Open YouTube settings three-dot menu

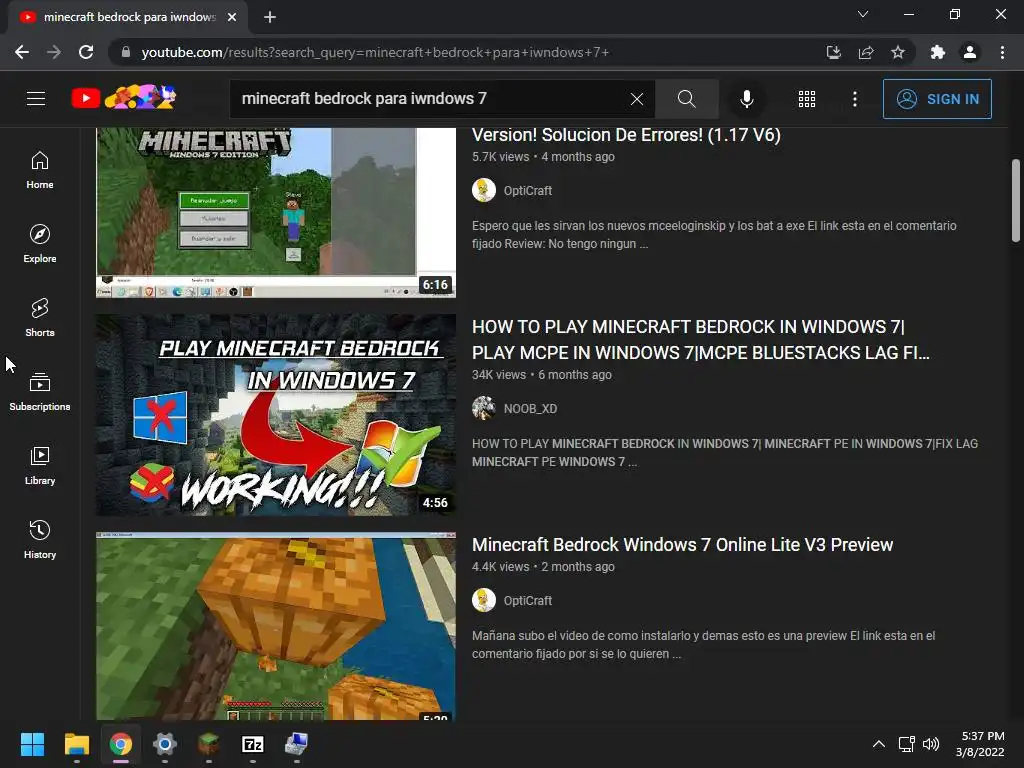pyautogui.click(x=855, y=99)
